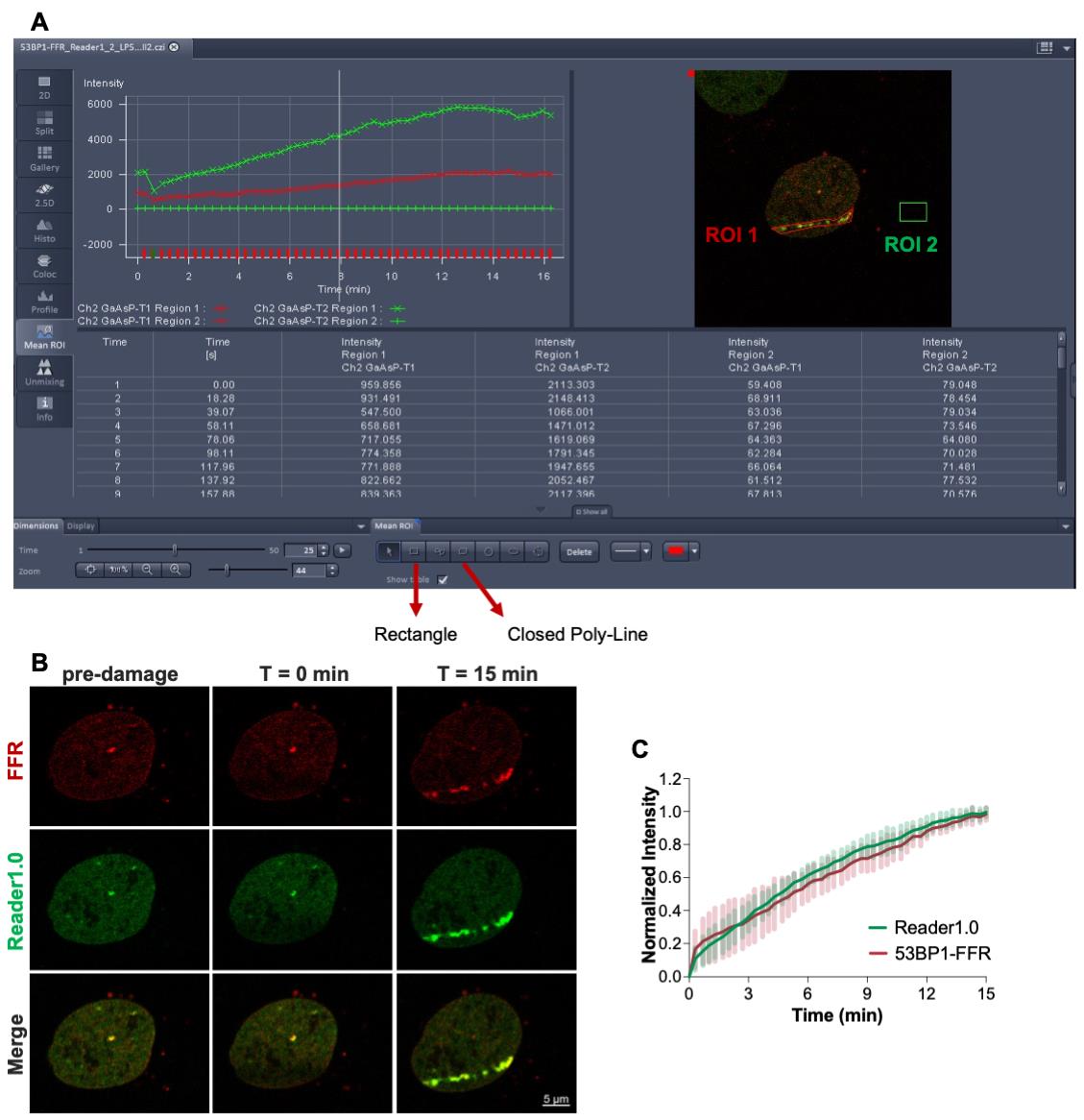Collapse the Dimensions panel dropdown arrow
This screenshot has height=1120, width=1084.
361,526
